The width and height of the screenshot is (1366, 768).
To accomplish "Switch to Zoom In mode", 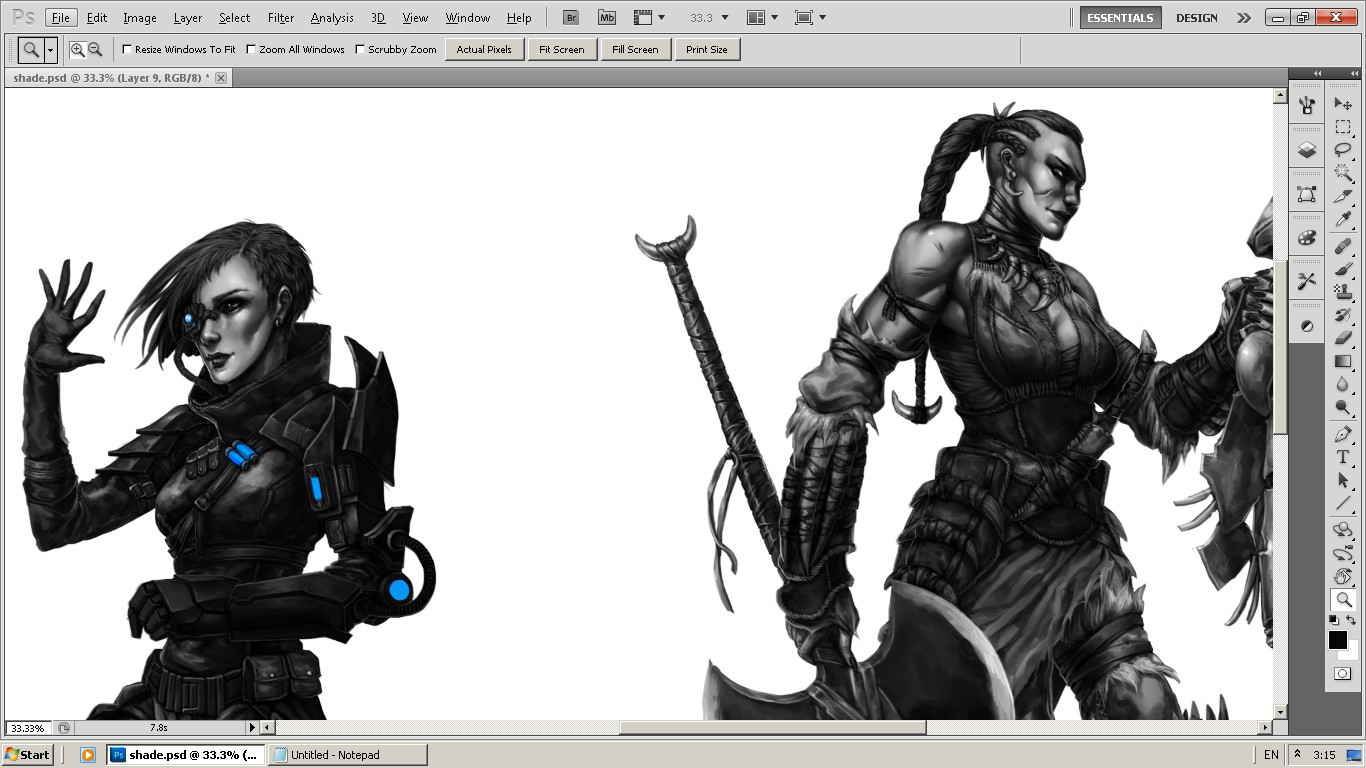I will pos(77,49).
